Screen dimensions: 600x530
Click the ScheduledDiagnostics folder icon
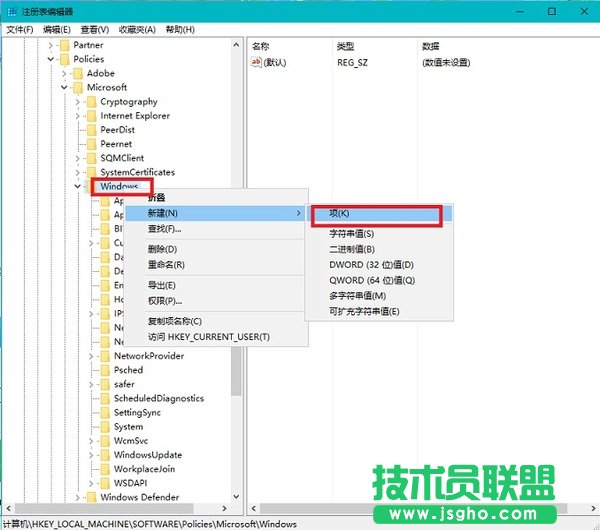[x=105, y=399]
